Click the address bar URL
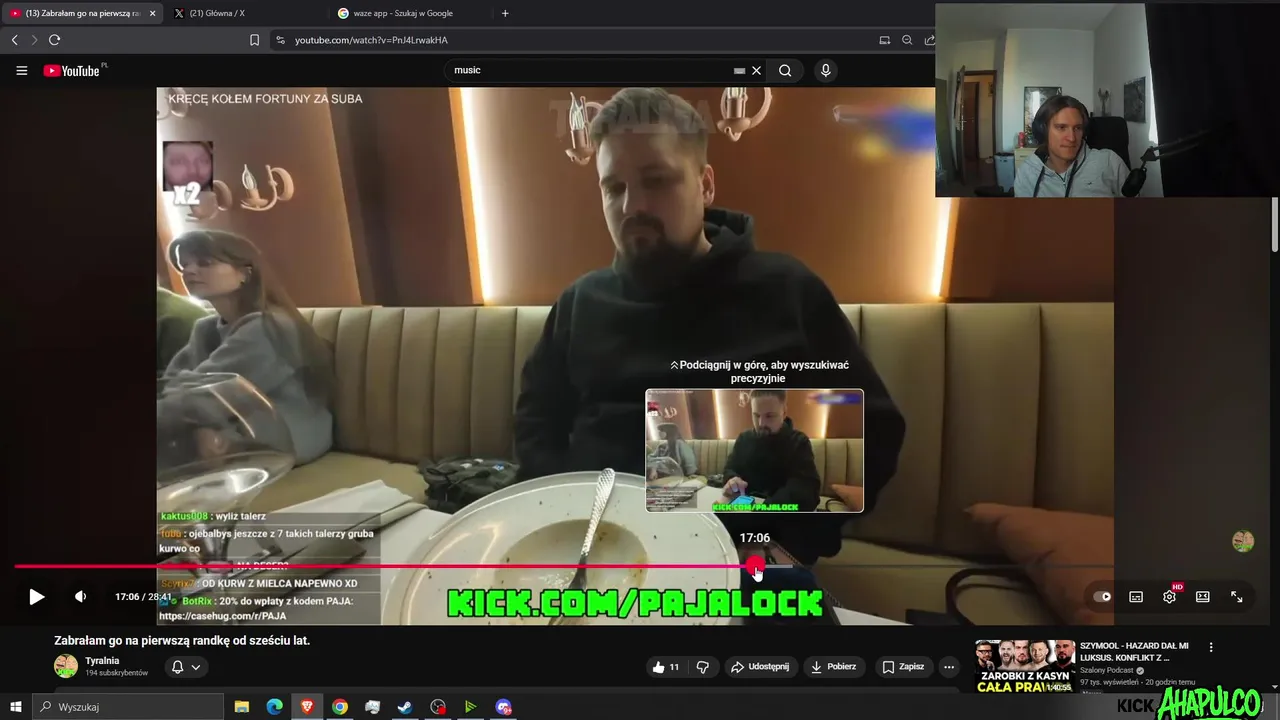The image size is (1280, 720). [x=371, y=40]
